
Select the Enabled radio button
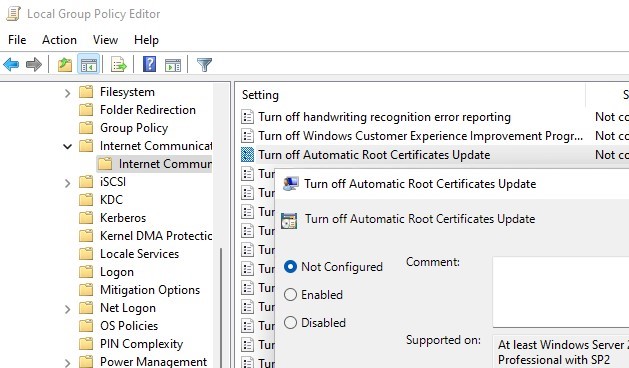point(290,295)
